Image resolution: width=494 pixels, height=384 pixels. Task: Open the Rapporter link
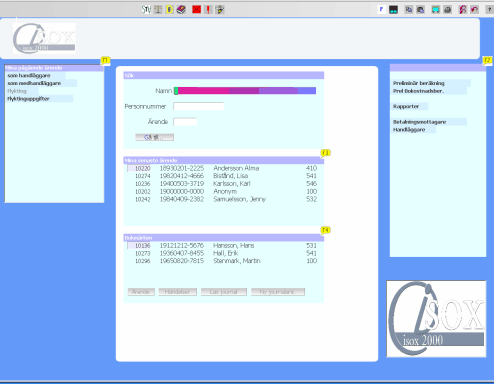406,106
